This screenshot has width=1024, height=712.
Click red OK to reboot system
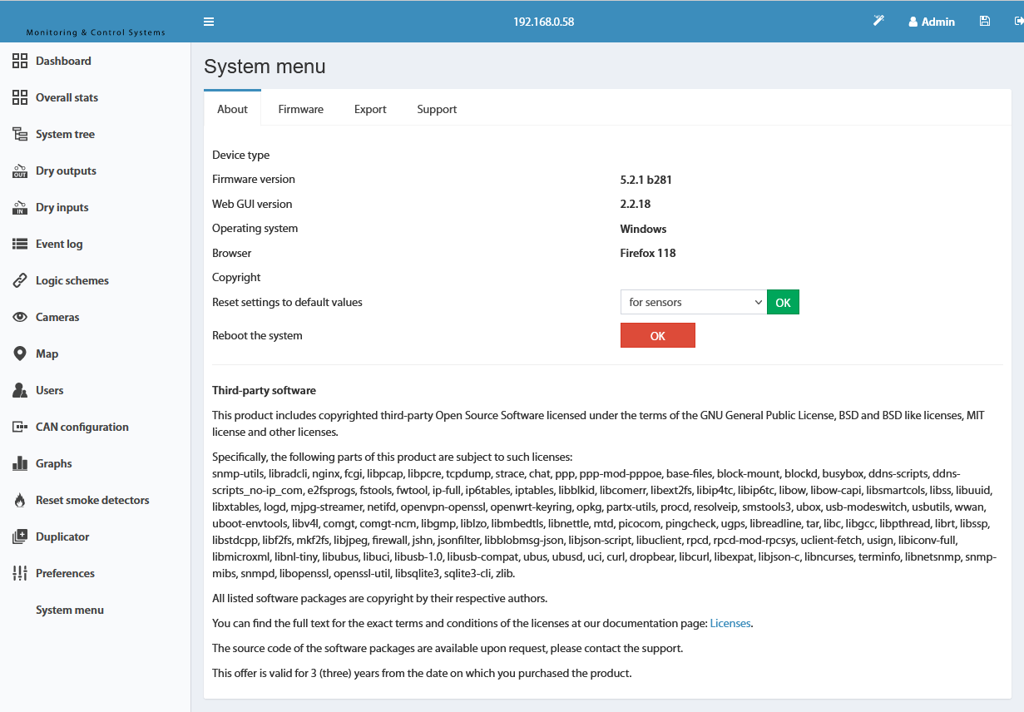click(x=658, y=335)
